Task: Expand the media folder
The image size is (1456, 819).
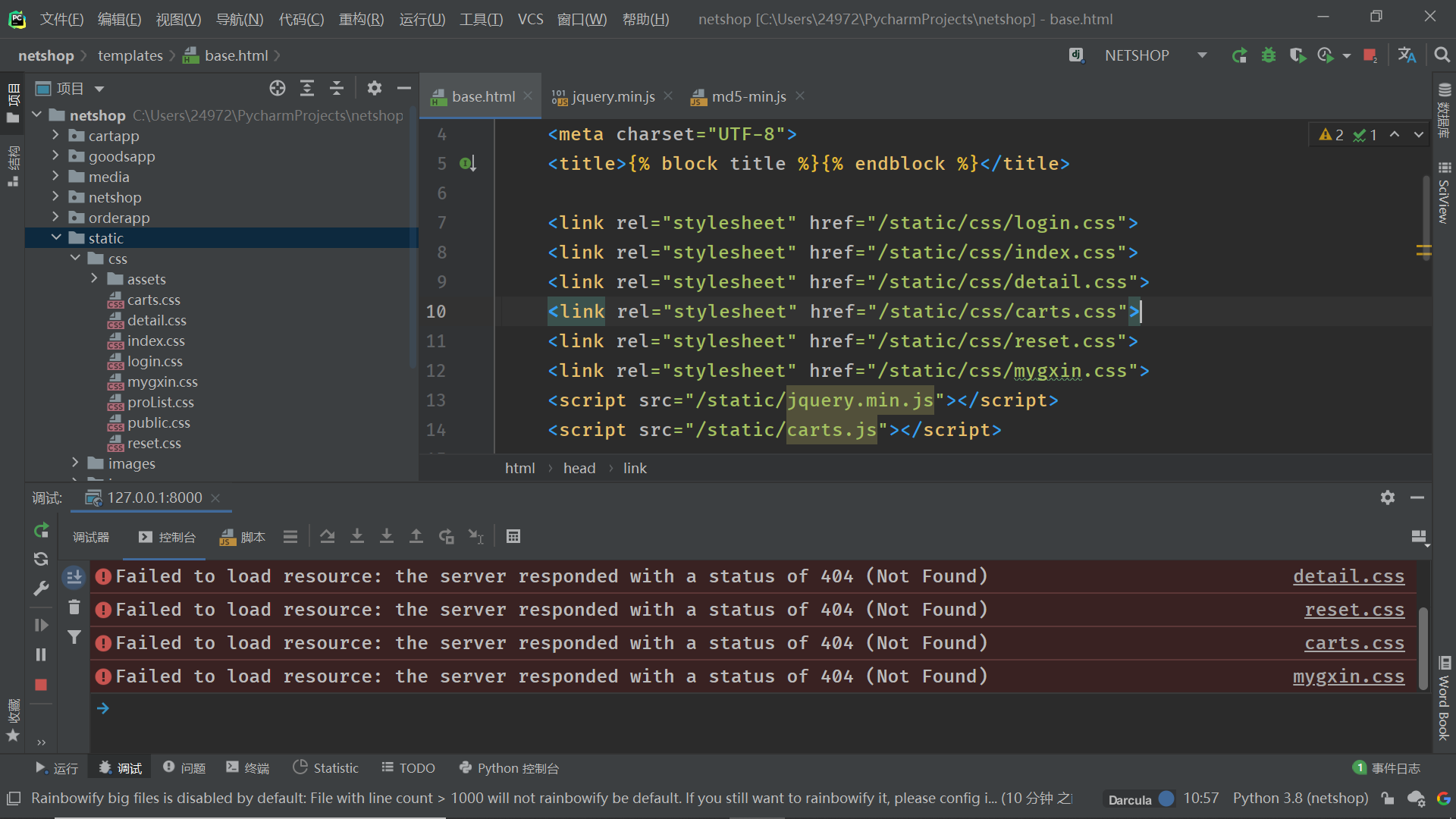Action: point(55,176)
